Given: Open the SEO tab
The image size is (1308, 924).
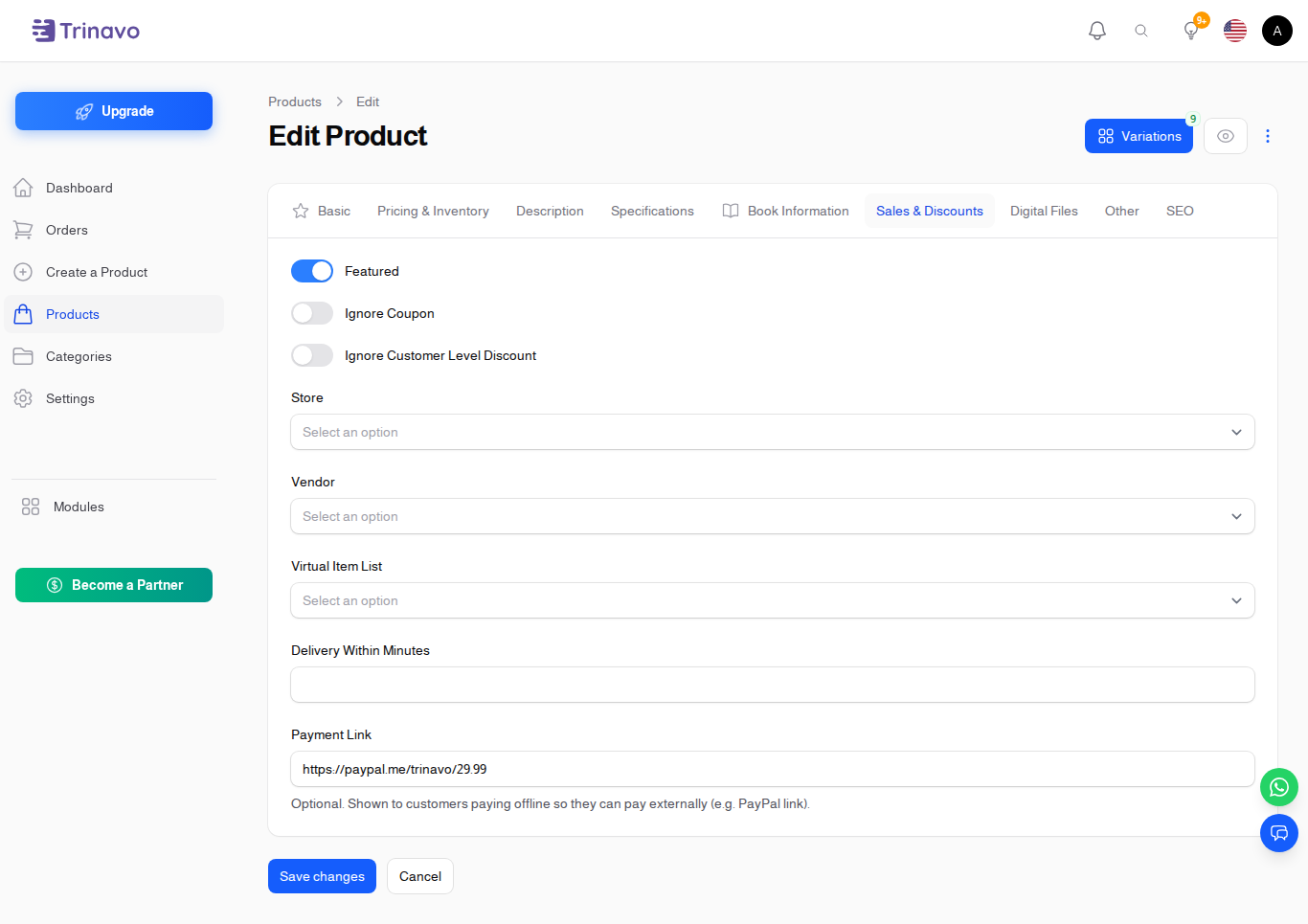Looking at the screenshot, I should coord(1180,211).
